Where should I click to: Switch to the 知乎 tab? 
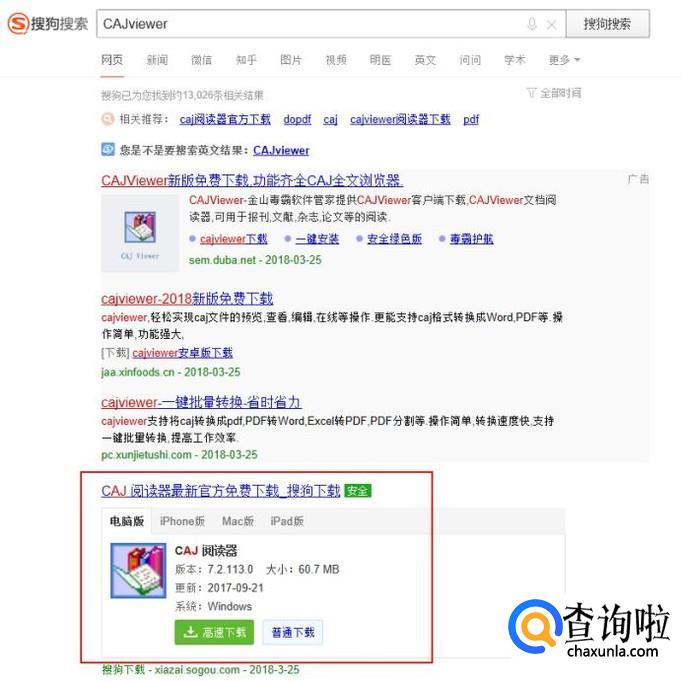tap(246, 60)
